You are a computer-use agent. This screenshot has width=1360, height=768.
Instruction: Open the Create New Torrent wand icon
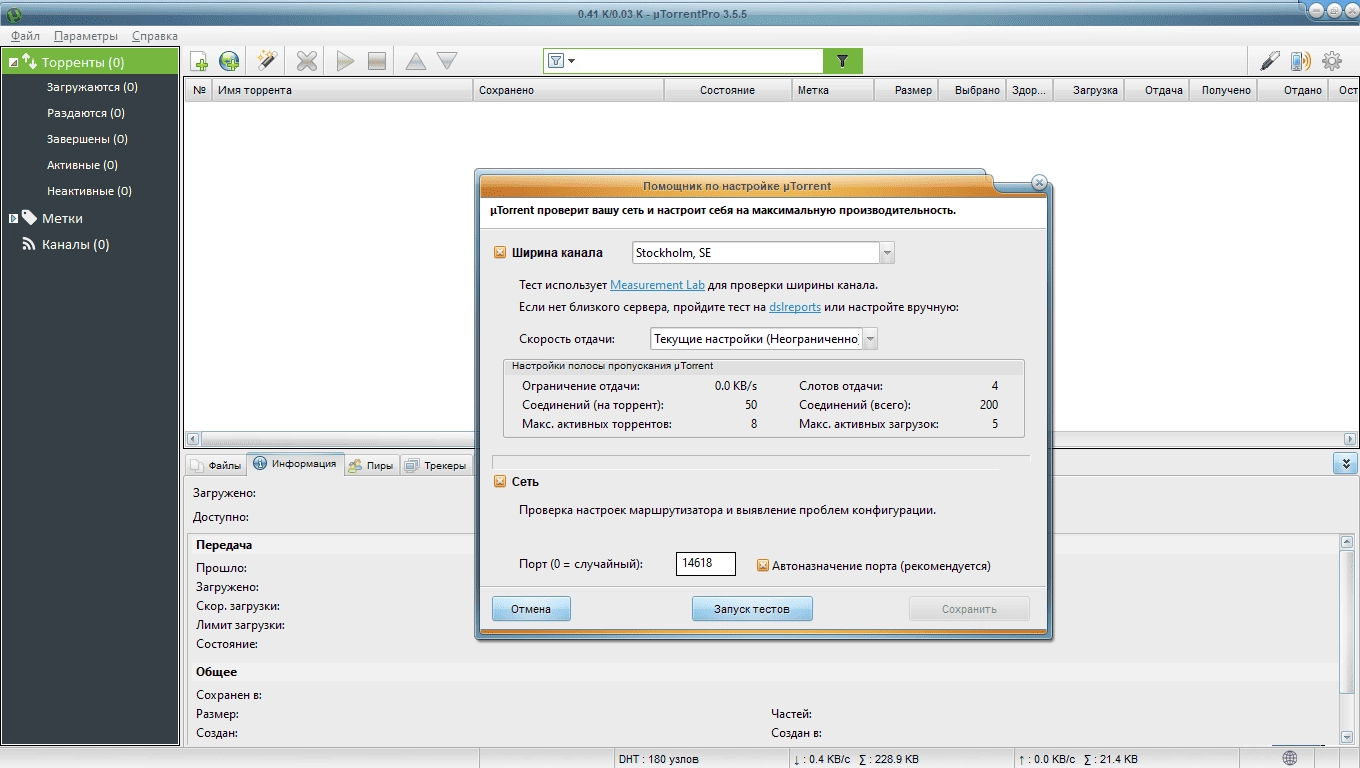point(266,61)
